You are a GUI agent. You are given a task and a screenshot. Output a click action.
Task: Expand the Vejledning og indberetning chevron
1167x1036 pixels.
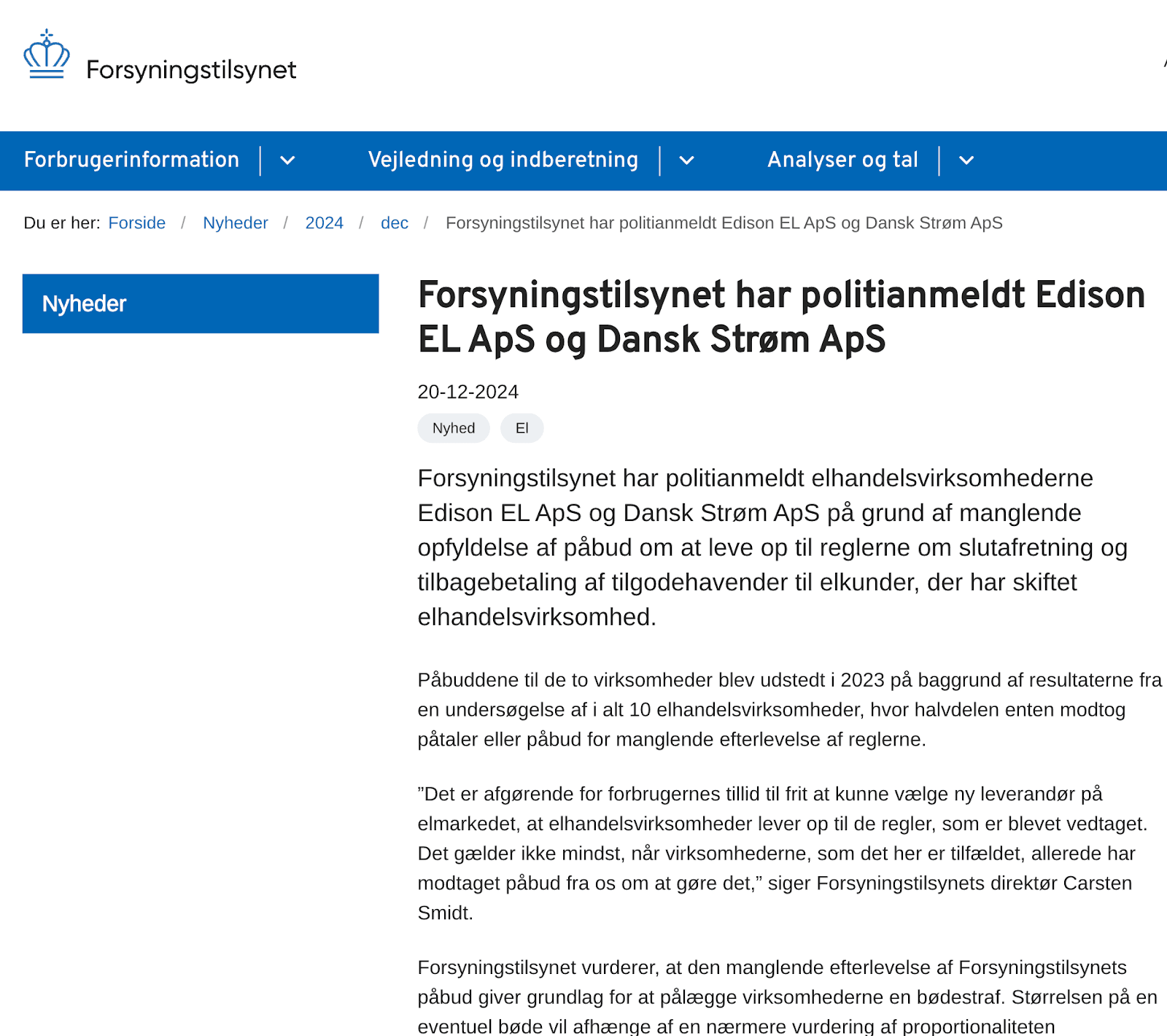coord(686,161)
